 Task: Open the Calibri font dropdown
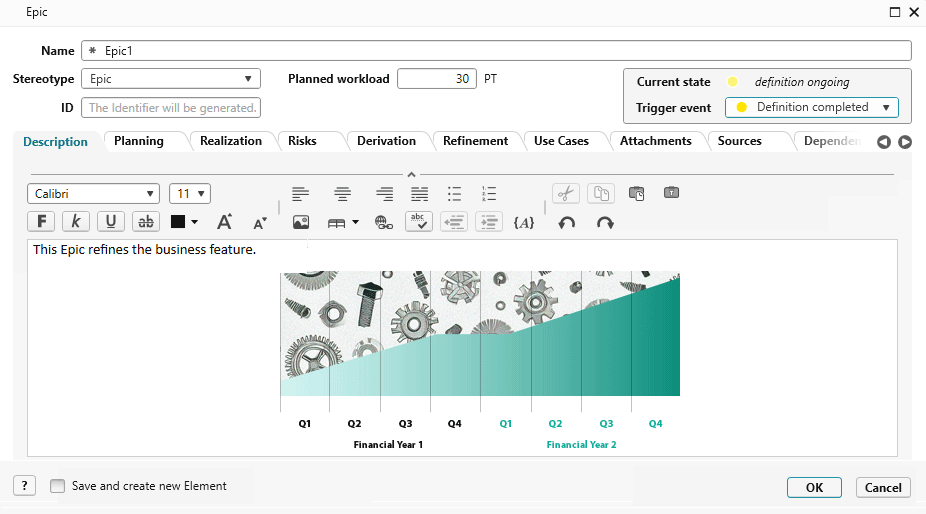pyautogui.click(x=93, y=194)
